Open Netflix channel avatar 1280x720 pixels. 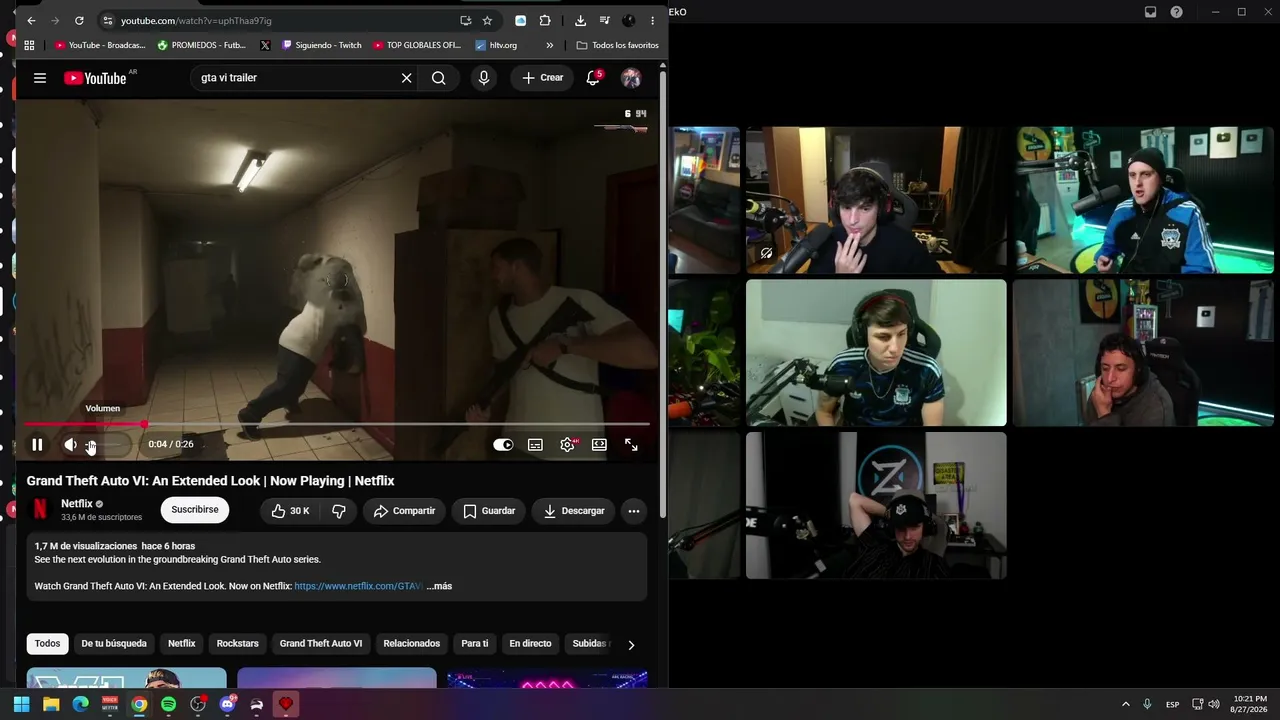40,510
